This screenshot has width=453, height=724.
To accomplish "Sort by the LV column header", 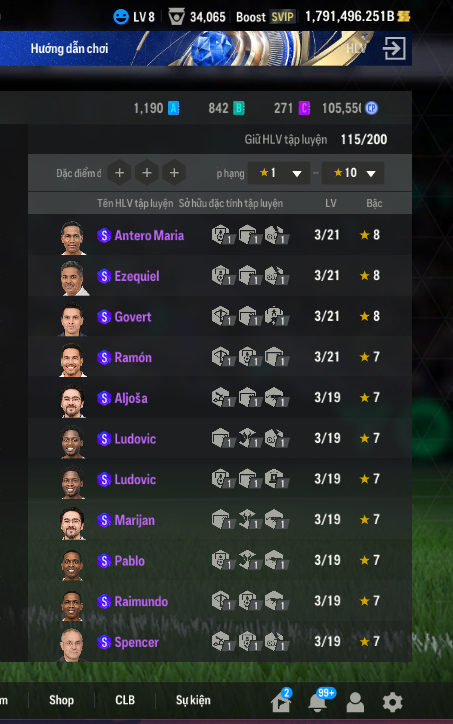I will [331, 203].
